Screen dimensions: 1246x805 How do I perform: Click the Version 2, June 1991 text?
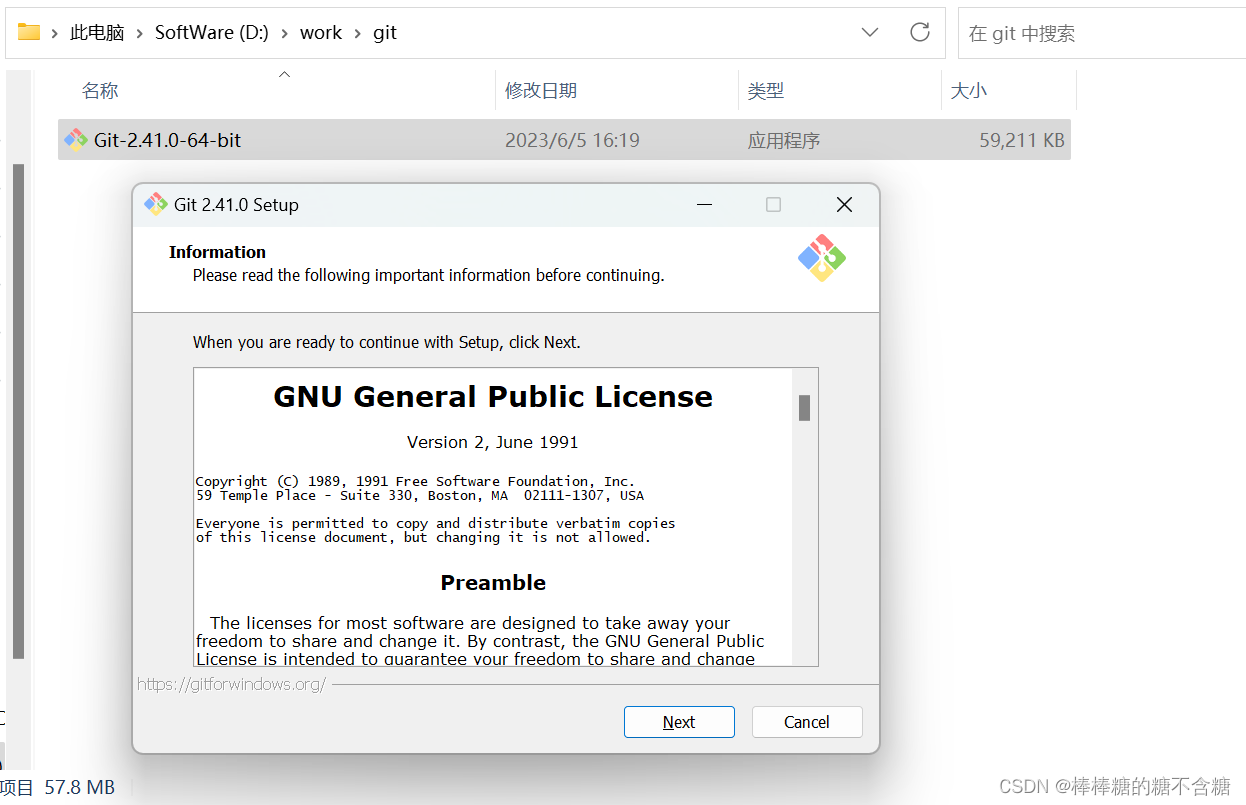point(493,442)
